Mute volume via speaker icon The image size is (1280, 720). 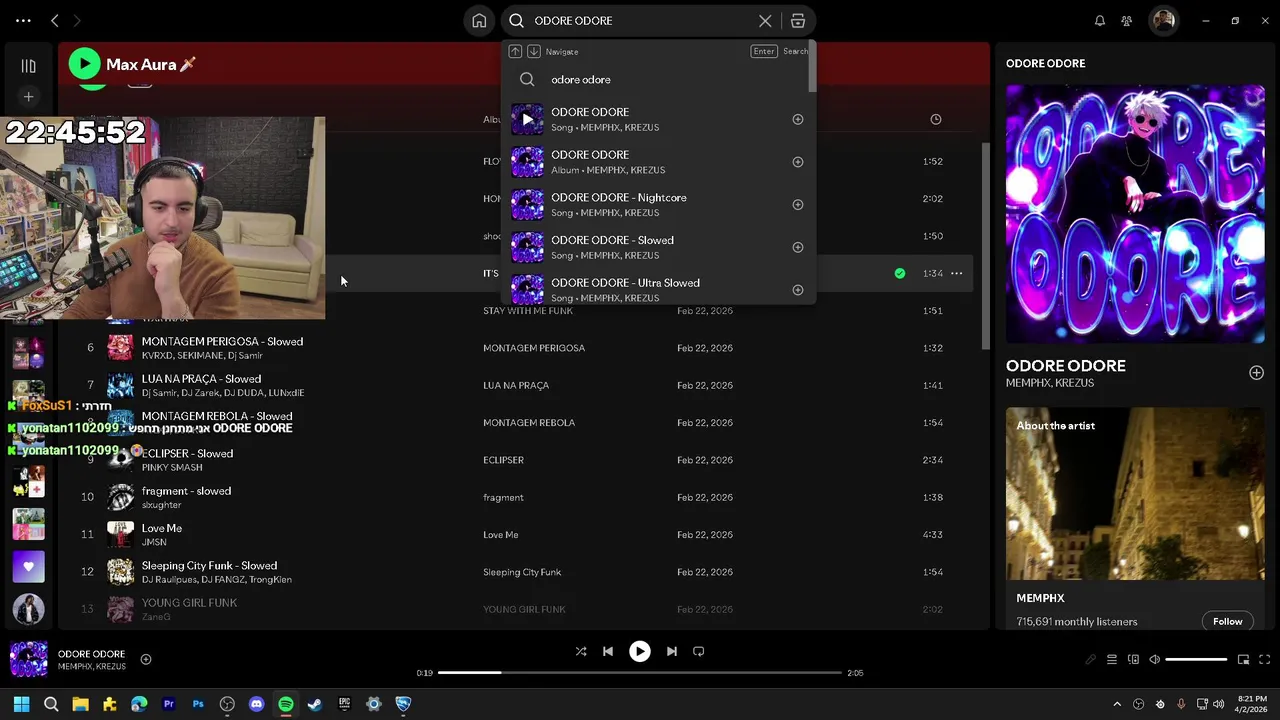[1154, 660]
